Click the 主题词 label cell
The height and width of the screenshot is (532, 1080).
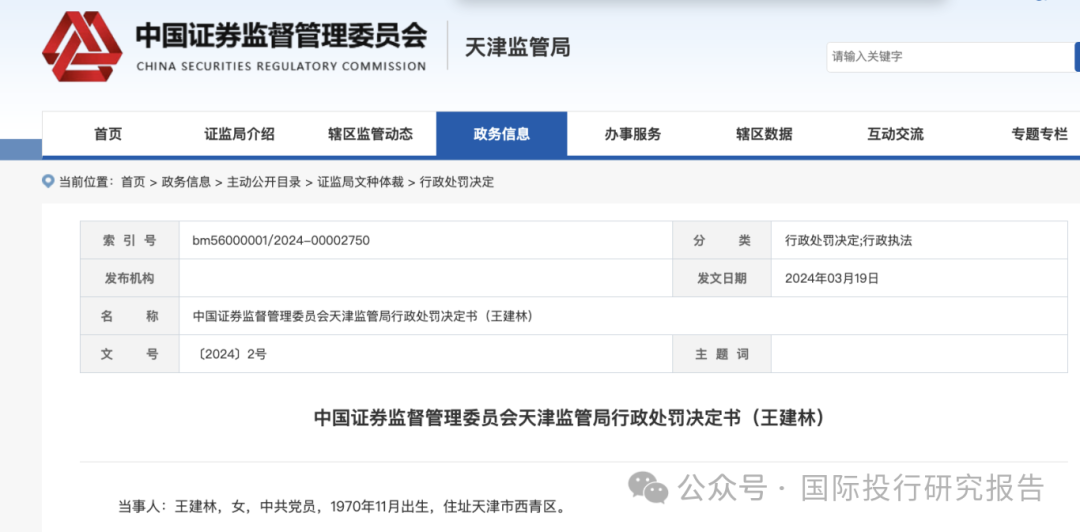pyautogui.click(x=722, y=354)
